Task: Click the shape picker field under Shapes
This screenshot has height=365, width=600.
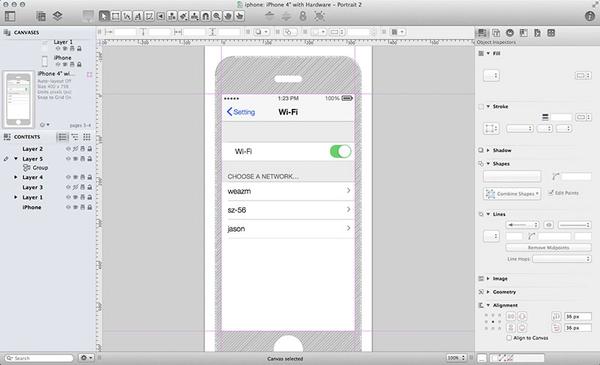Action: click(x=512, y=176)
